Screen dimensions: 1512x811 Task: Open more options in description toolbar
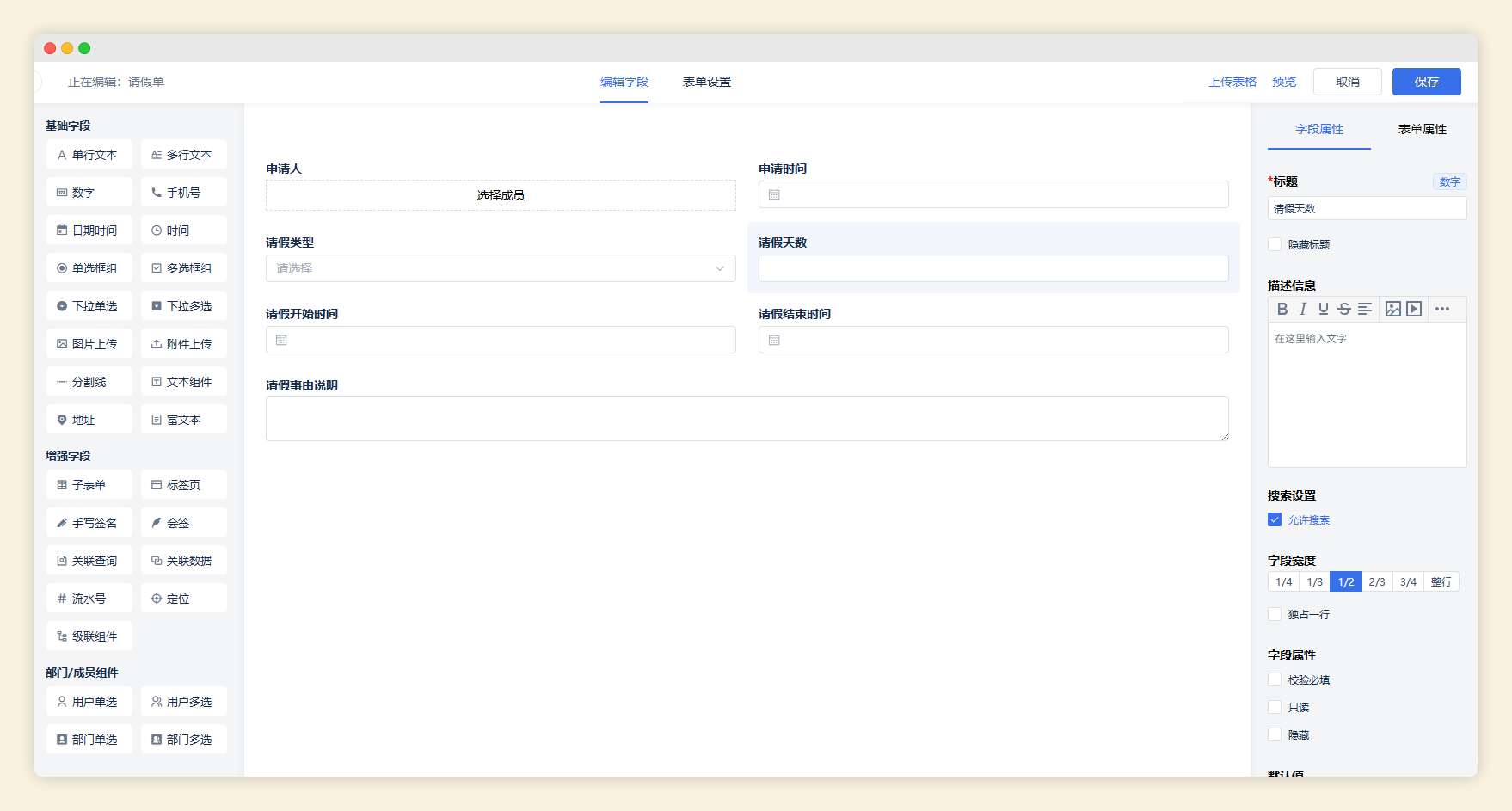1442,309
